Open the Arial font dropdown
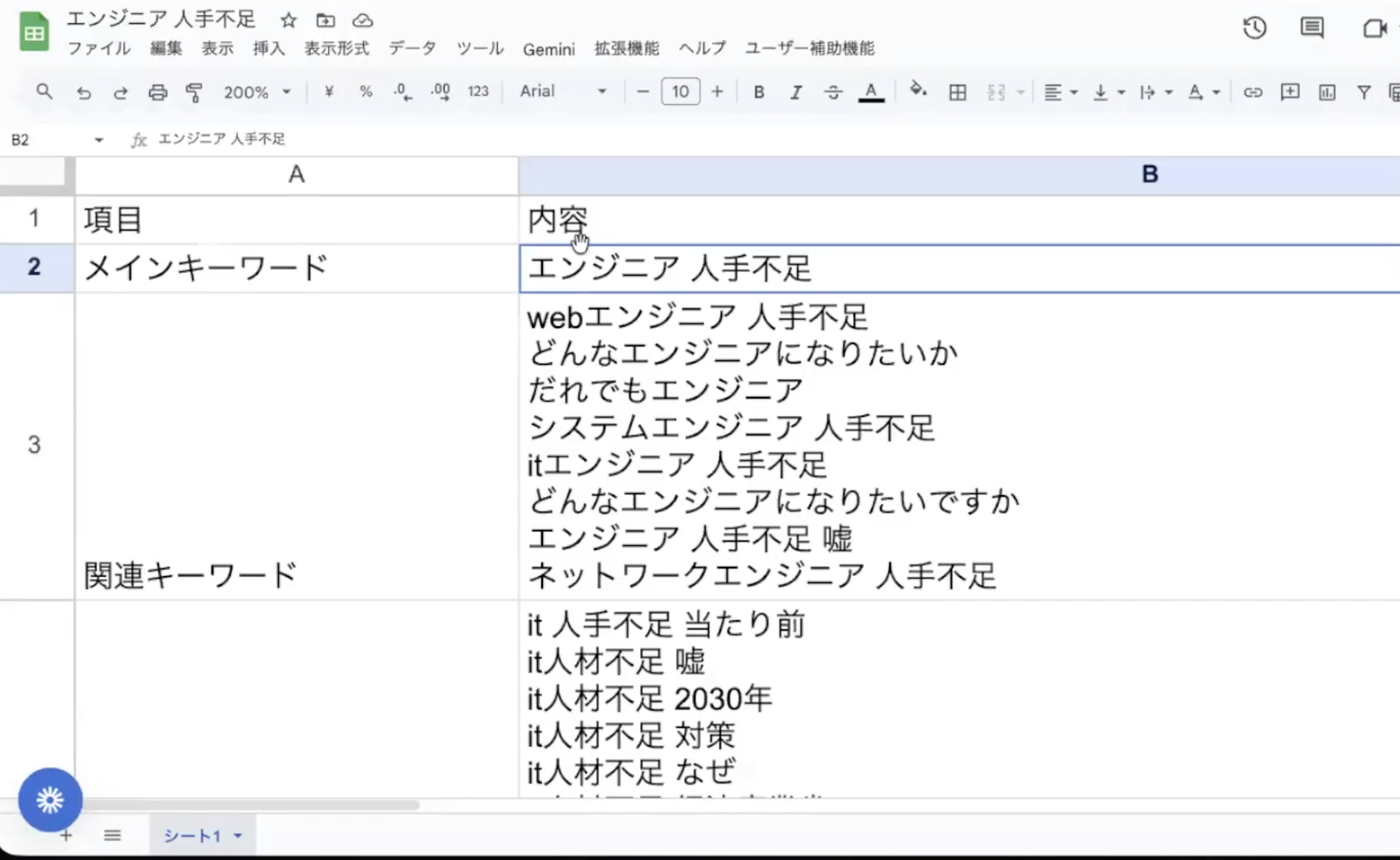Viewport: 1400px width, 860px height. [x=563, y=92]
